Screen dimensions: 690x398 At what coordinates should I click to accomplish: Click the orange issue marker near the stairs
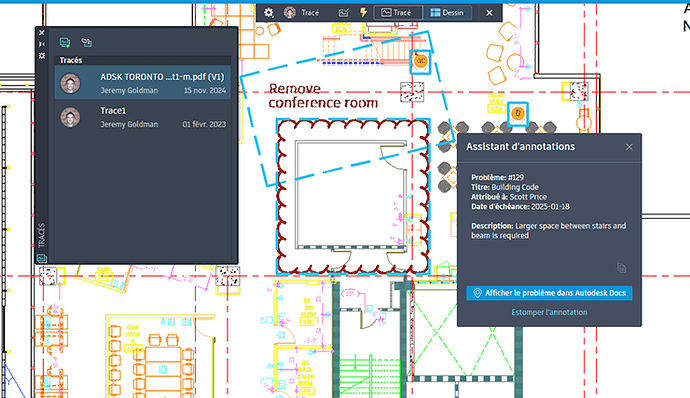click(421, 61)
